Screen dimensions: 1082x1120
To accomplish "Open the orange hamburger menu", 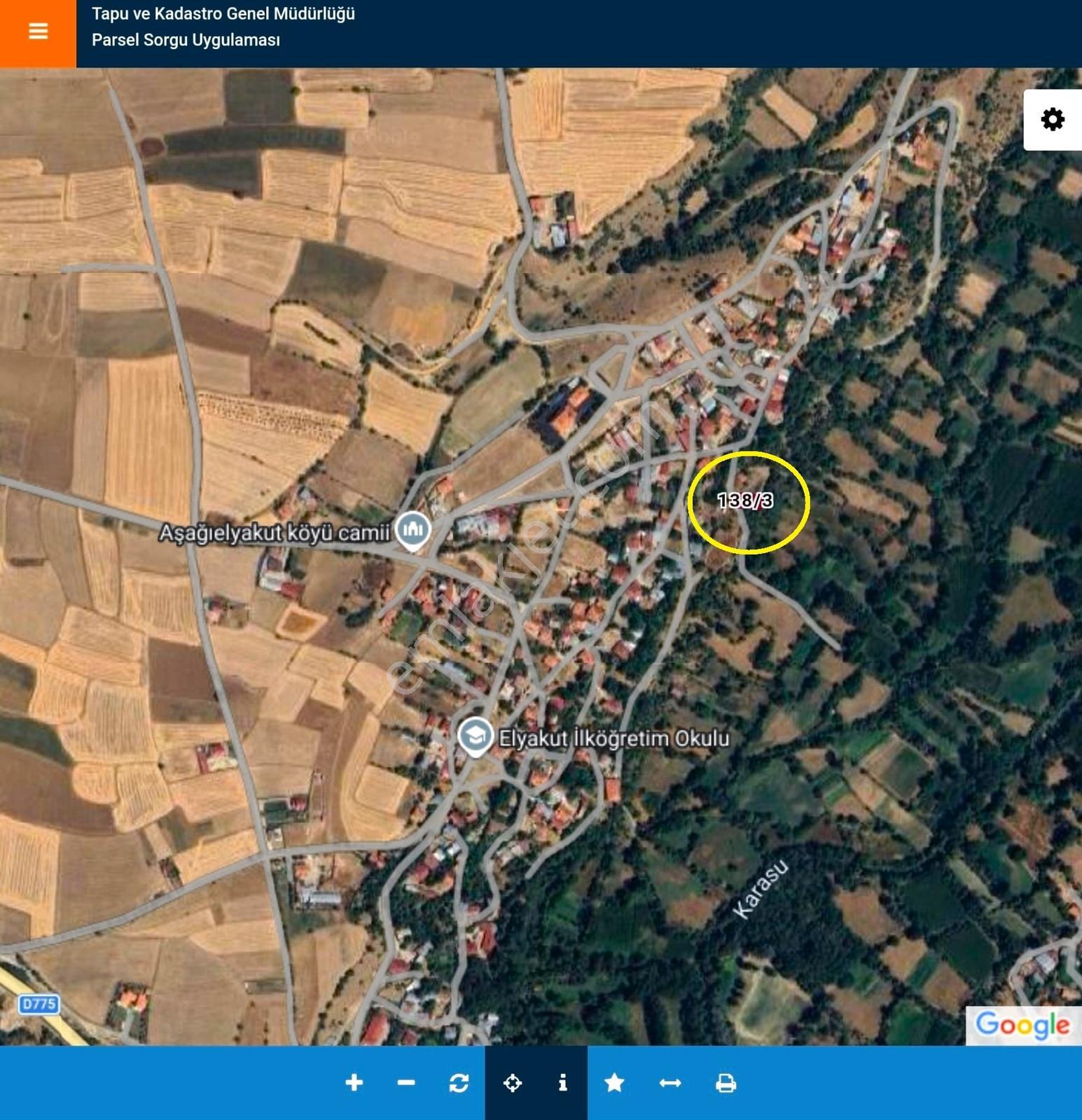I will (x=38, y=31).
